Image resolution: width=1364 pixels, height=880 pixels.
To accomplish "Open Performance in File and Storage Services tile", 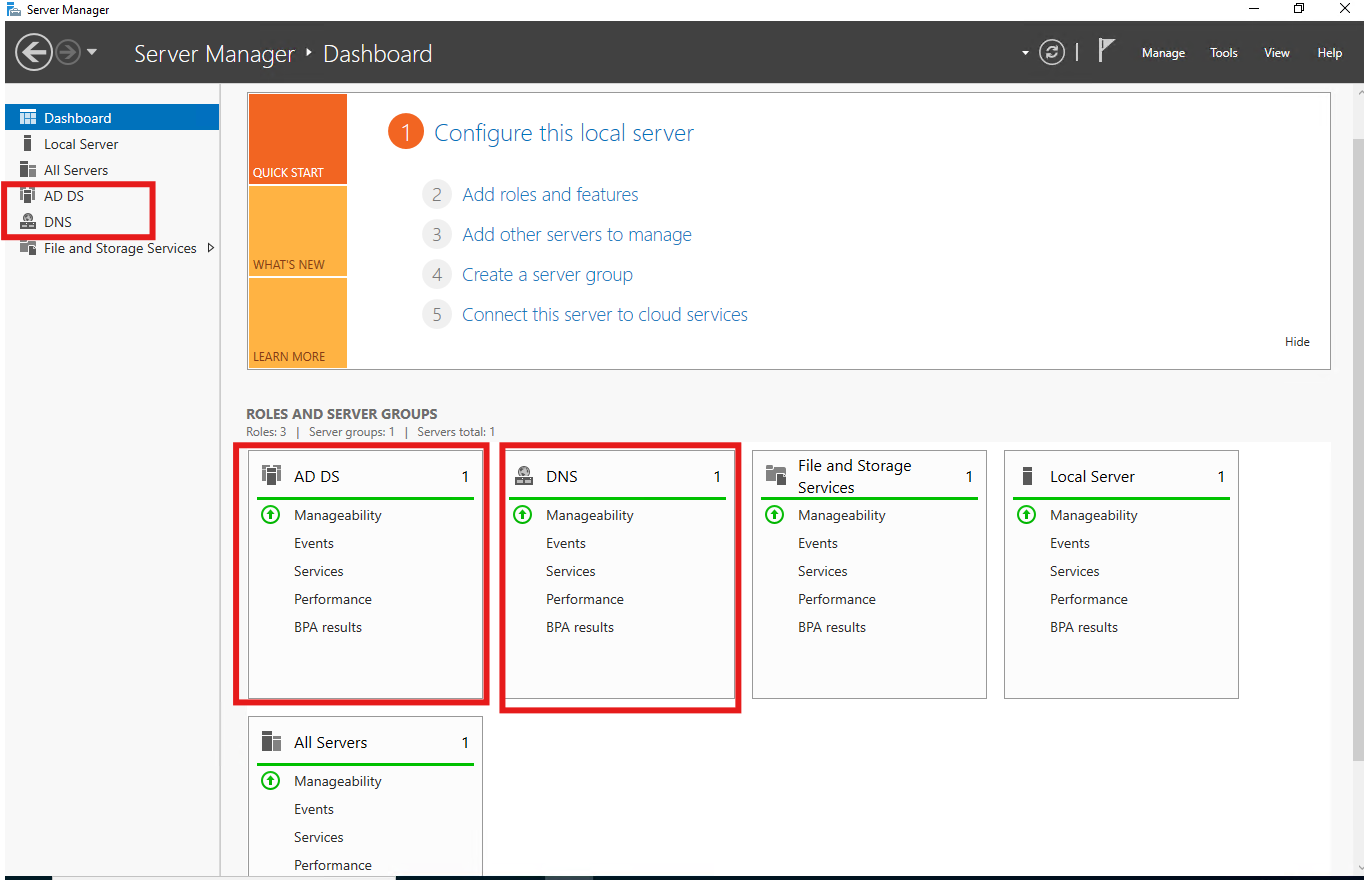I will [837, 600].
